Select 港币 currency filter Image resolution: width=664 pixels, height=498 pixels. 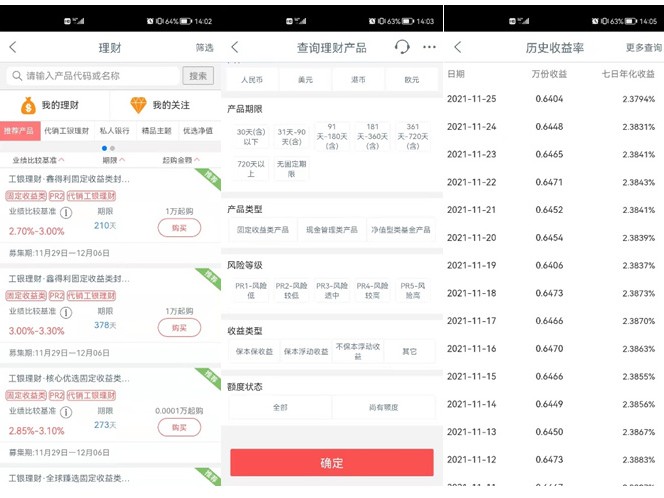[358, 80]
